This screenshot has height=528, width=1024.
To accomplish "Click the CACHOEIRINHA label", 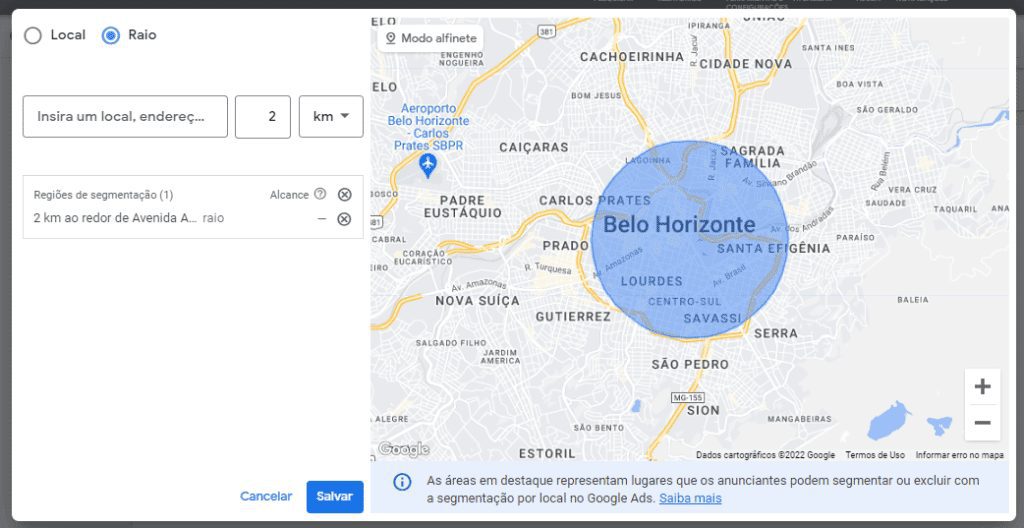I will pyautogui.click(x=632, y=58).
